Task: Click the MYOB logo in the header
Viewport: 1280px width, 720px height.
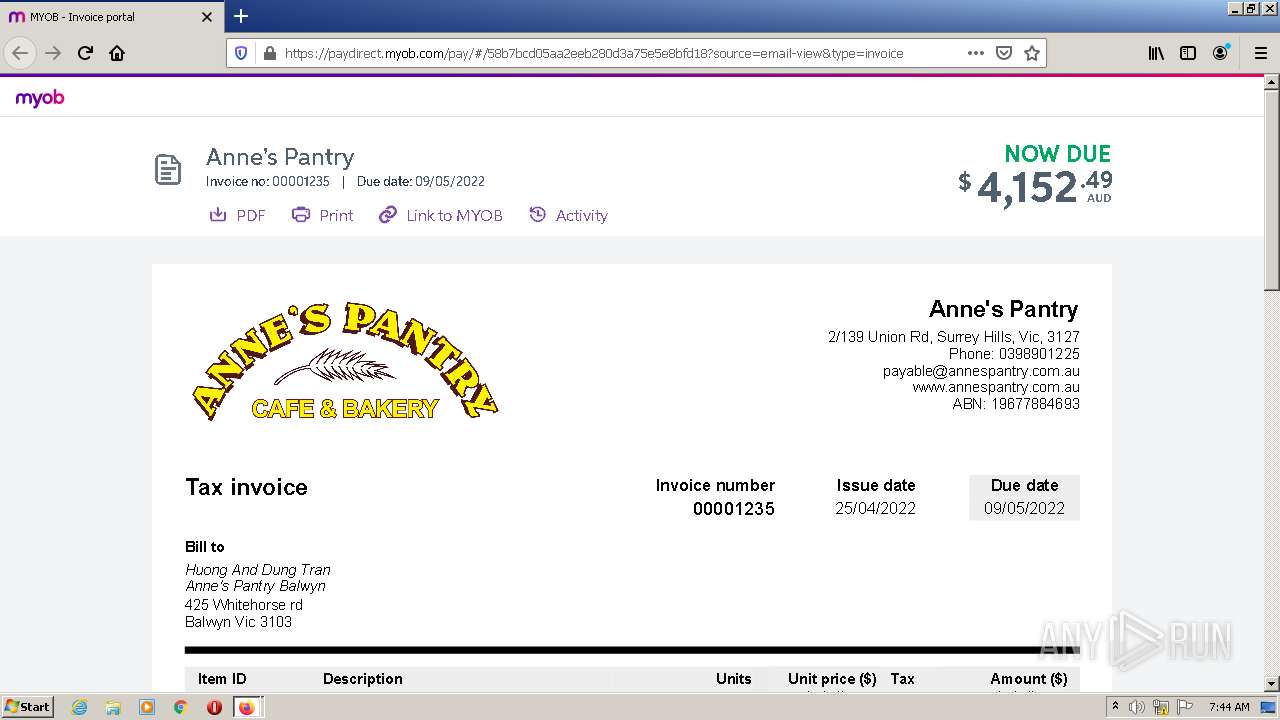Action: pyautogui.click(x=40, y=98)
